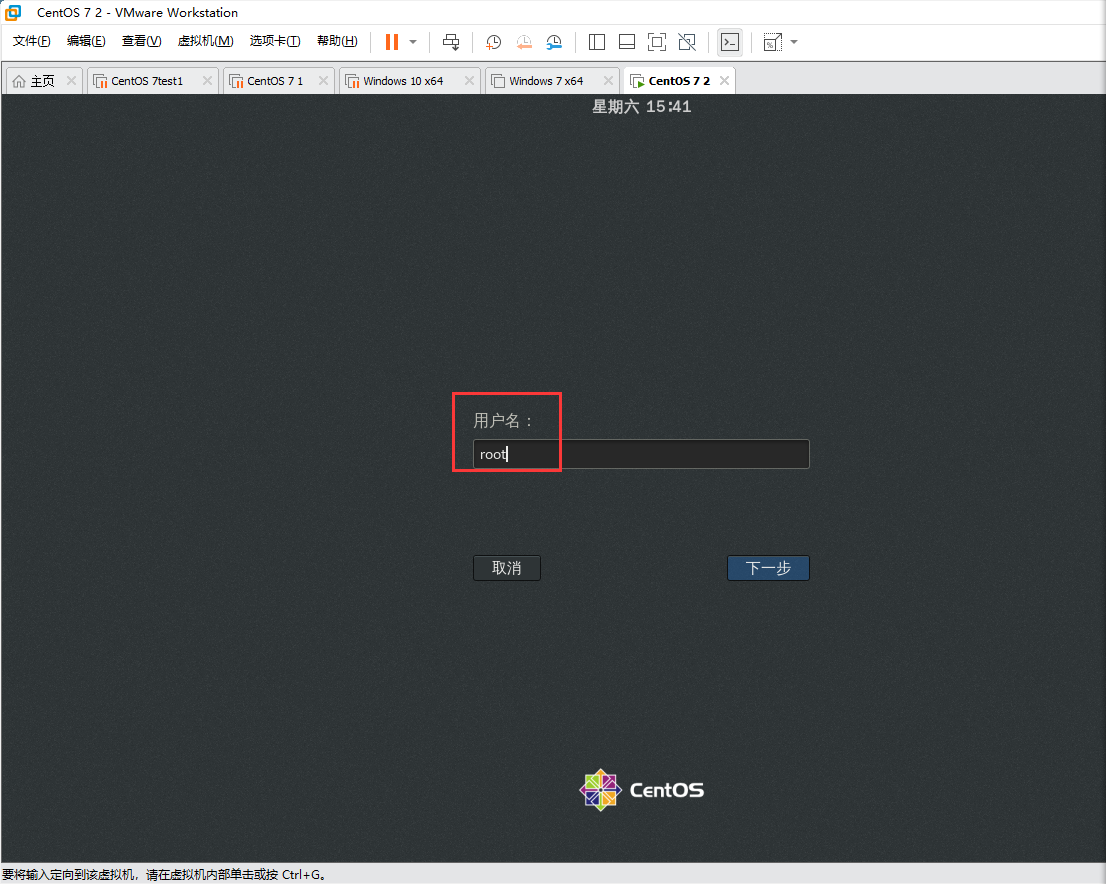Screen dimensions: 1106x884
Task: Expand the stretch display dropdown arrow
Action: tap(794, 42)
